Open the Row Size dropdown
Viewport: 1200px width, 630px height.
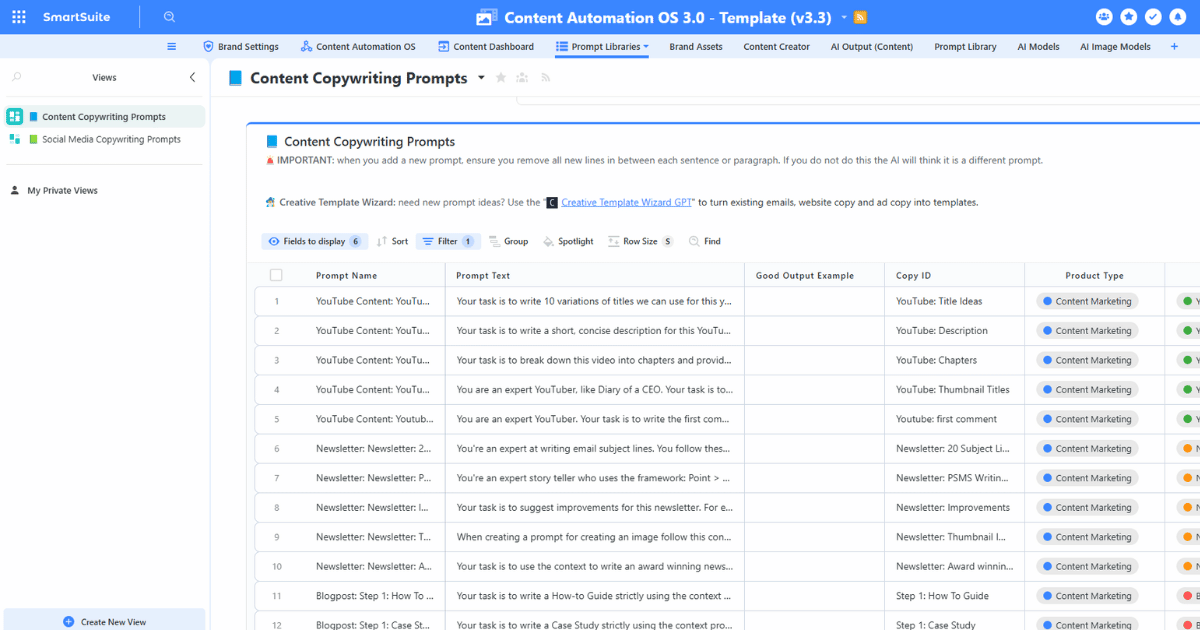tap(640, 241)
